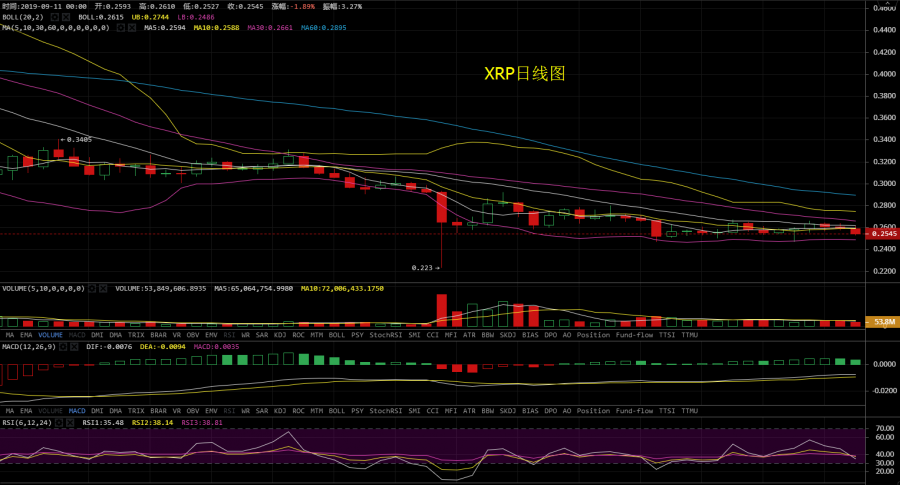
Task: Close the RSI(6,12,24) sub-panel via its X
Action: click(70, 422)
